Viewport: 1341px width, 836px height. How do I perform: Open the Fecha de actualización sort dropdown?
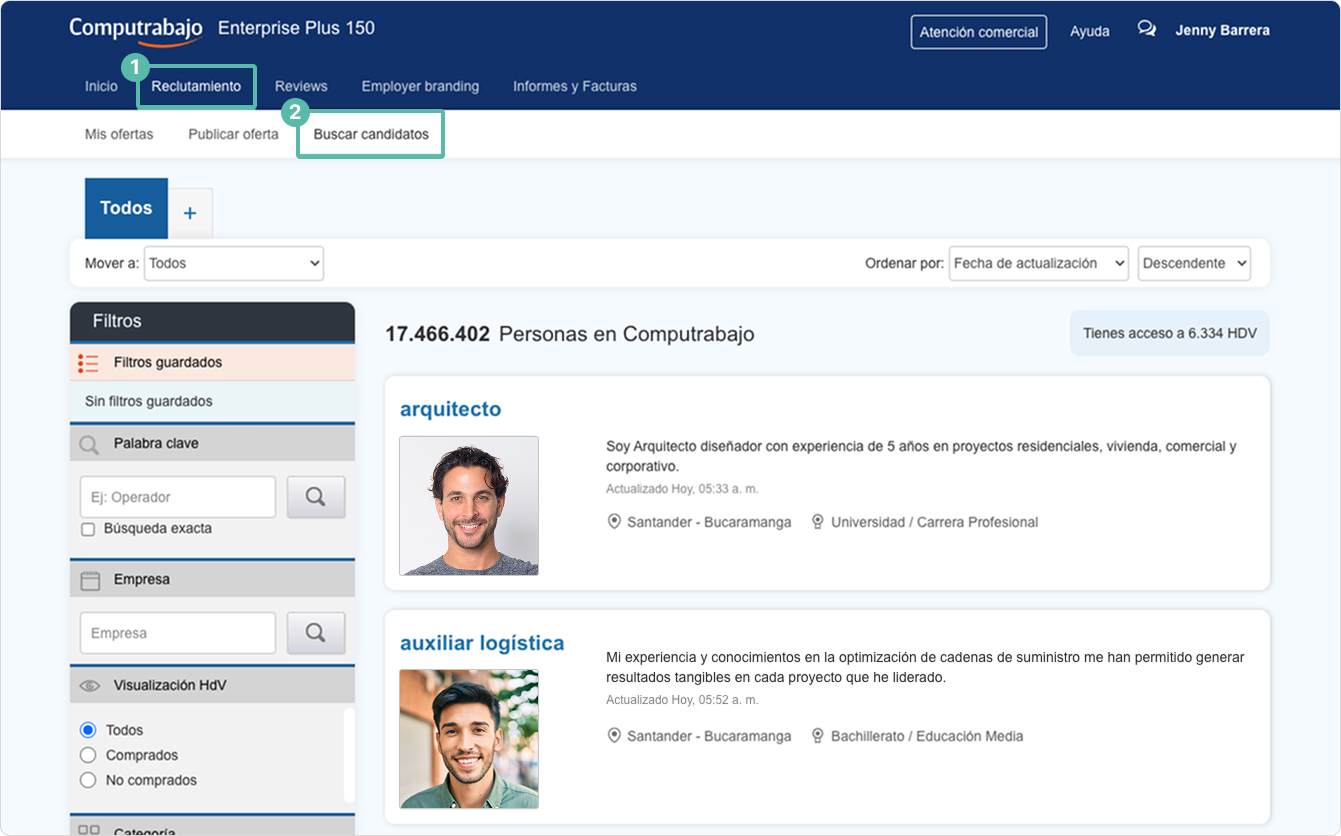click(x=1038, y=263)
